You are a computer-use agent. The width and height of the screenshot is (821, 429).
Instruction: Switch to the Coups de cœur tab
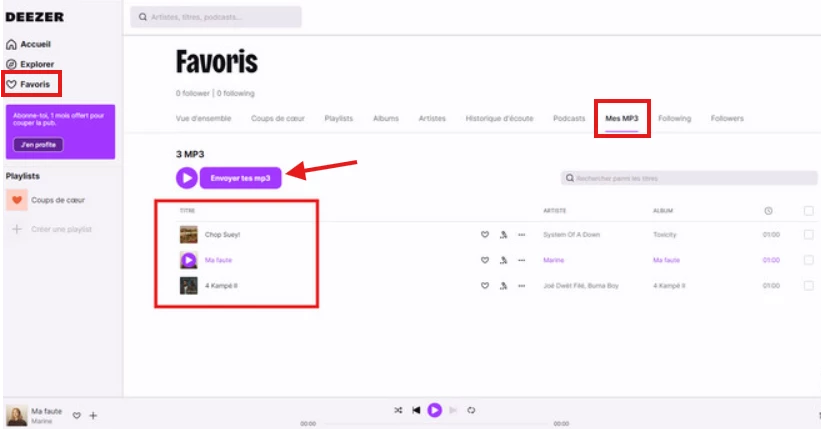pos(278,118)
